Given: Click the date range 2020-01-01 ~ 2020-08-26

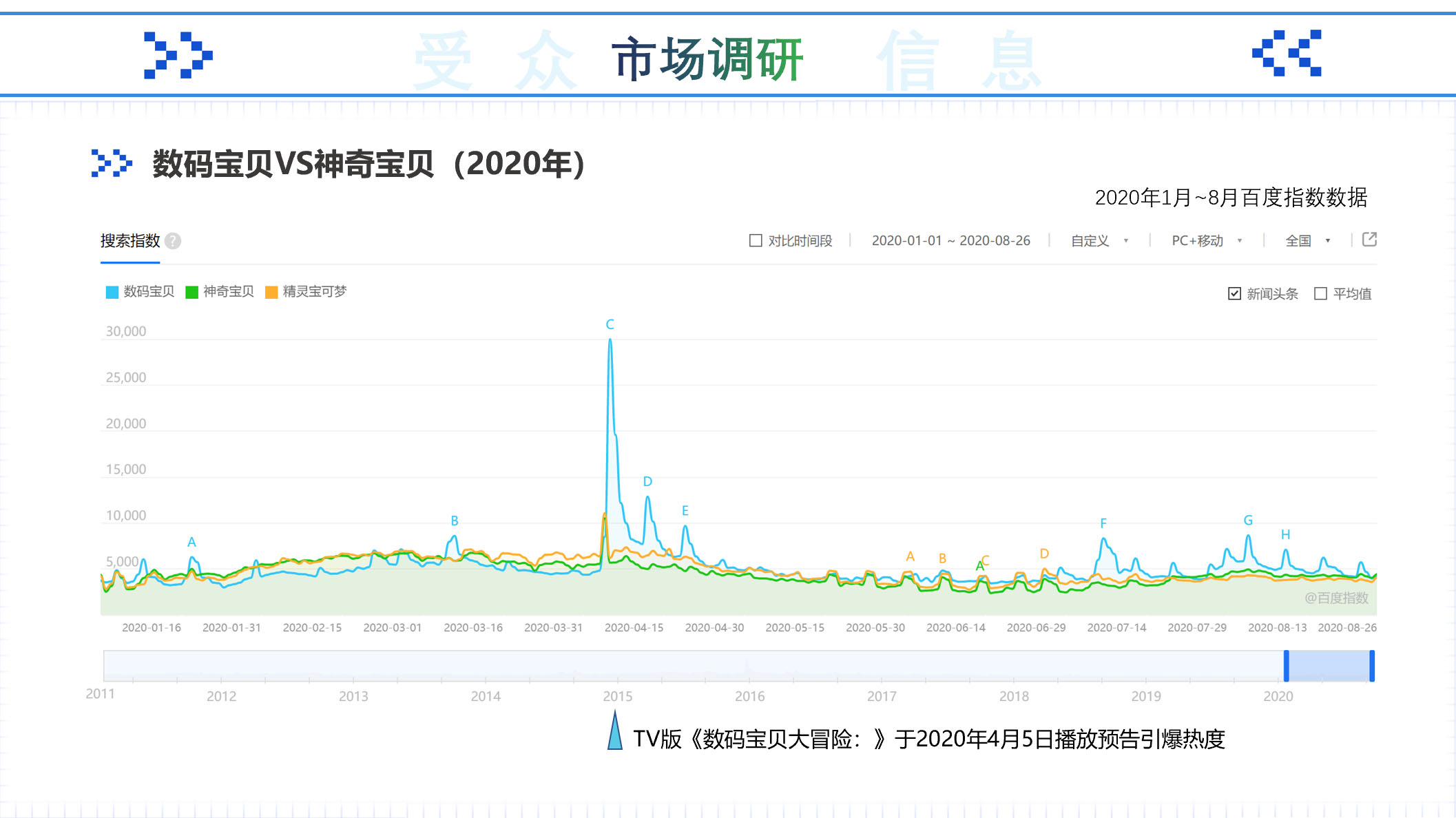Looking at the screenshot, I should click(x=950, y=241).
